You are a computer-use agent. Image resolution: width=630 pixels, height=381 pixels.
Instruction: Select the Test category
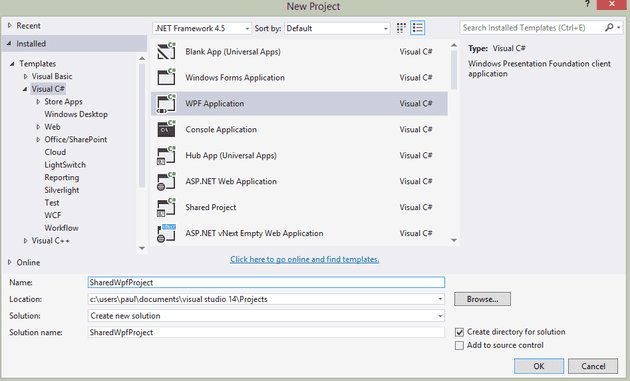[x=52, y=203]
